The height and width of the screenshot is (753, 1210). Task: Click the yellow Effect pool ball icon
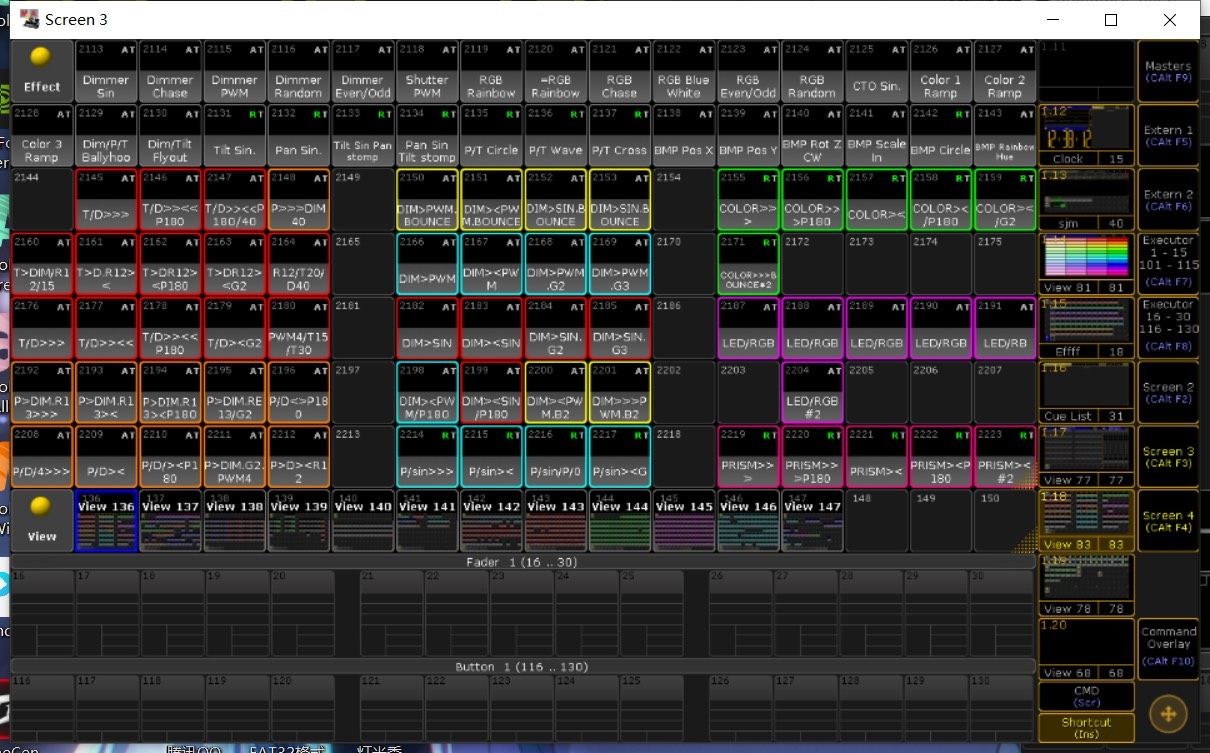[42, 70]
